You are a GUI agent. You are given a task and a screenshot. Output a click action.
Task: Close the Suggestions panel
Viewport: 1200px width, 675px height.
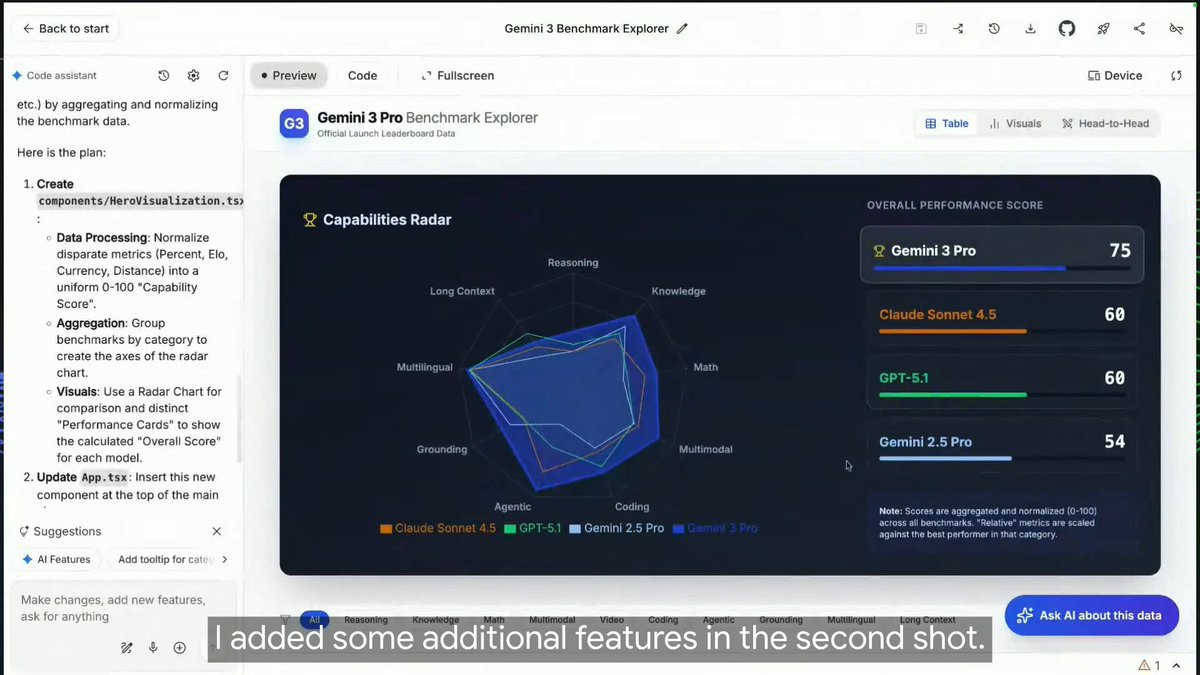point(217,531)
